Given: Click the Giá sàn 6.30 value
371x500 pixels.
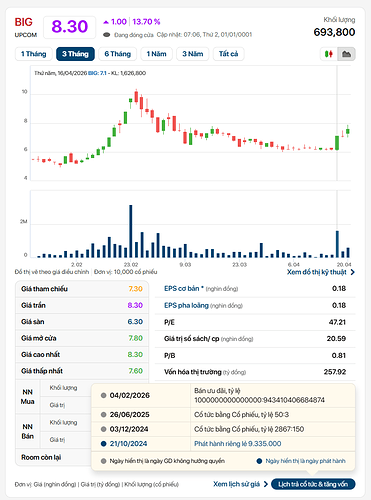Looking at the screenshot, I should 135,322.
